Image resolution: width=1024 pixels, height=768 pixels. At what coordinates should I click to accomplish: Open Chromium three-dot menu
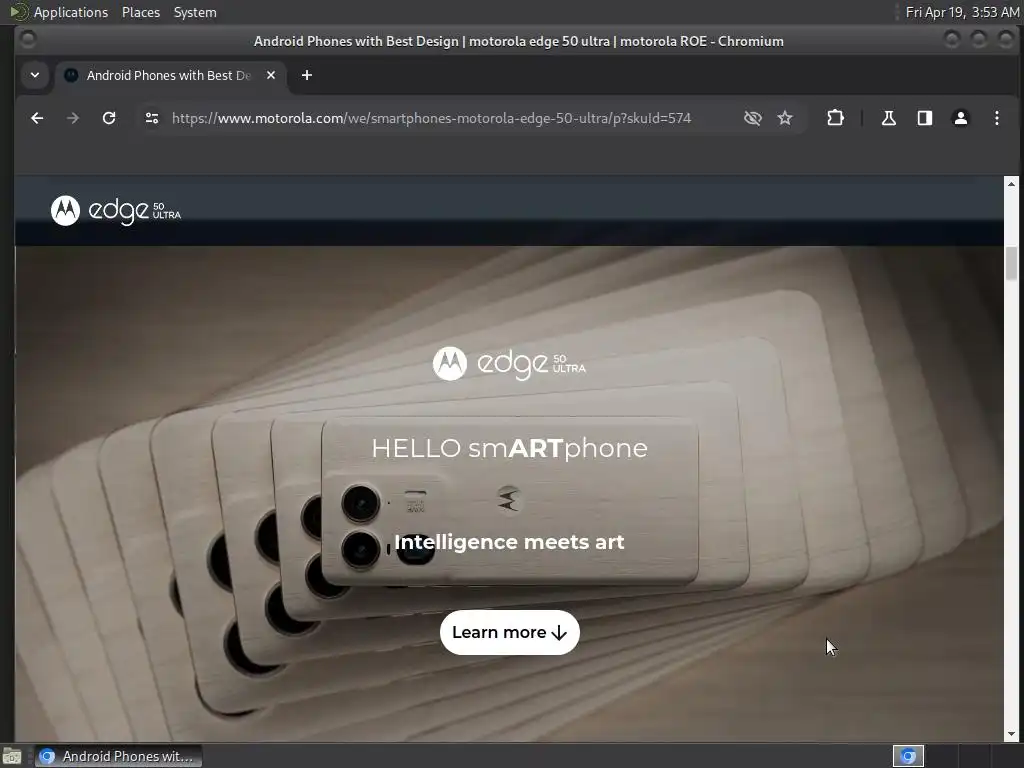(x=997, y=118)
